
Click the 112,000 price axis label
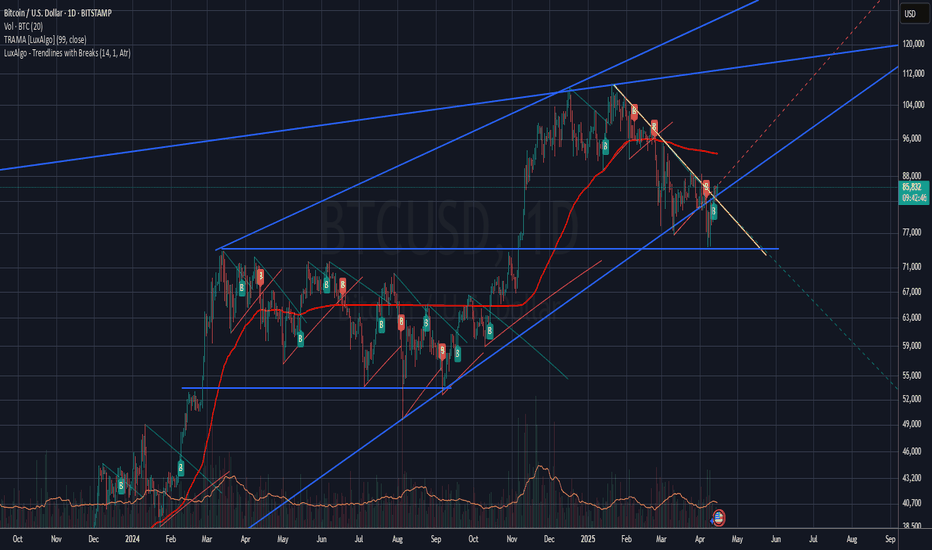point(913,74)
